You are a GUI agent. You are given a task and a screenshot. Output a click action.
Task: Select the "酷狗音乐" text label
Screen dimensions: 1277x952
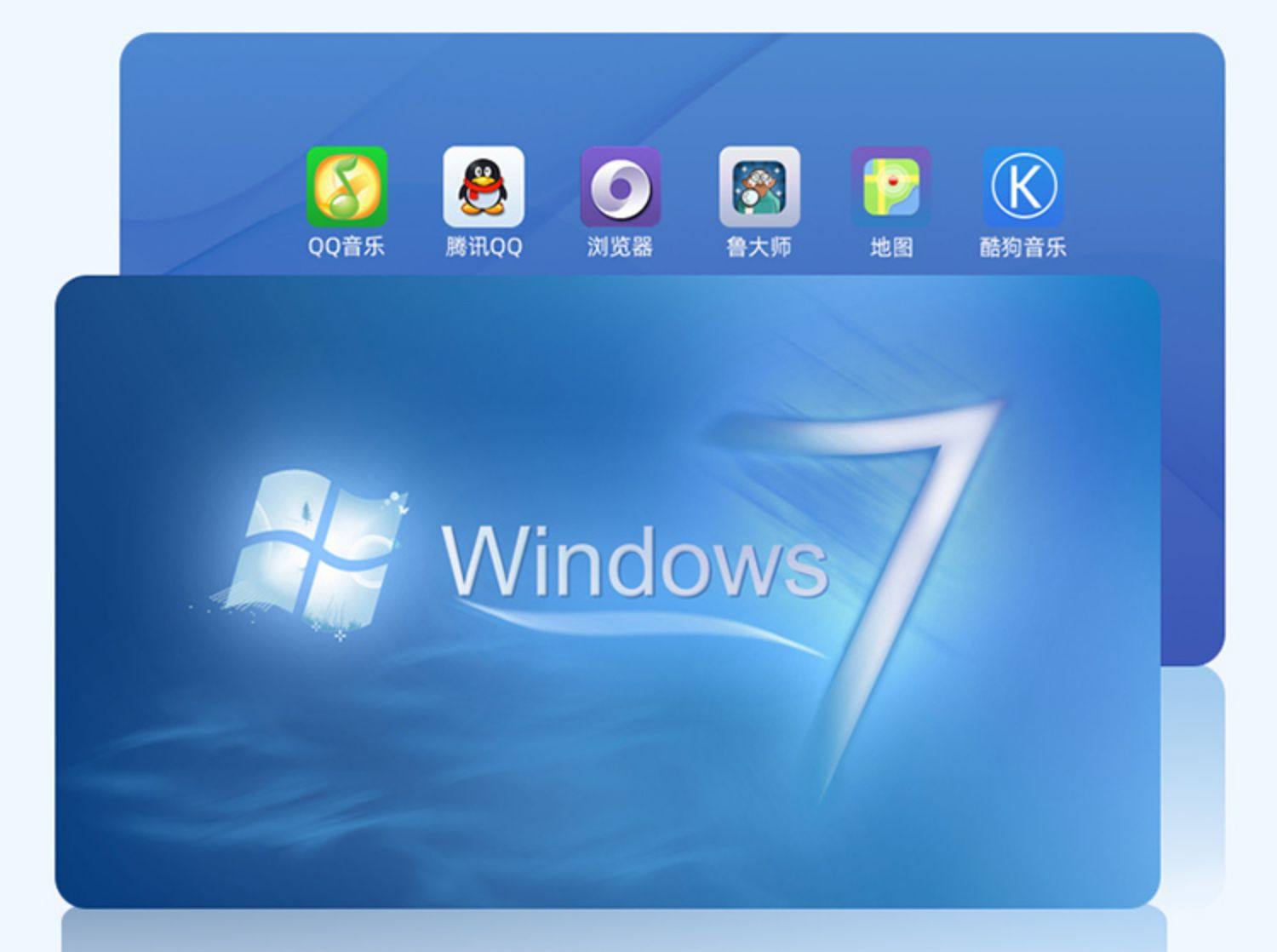[1023, 247]
